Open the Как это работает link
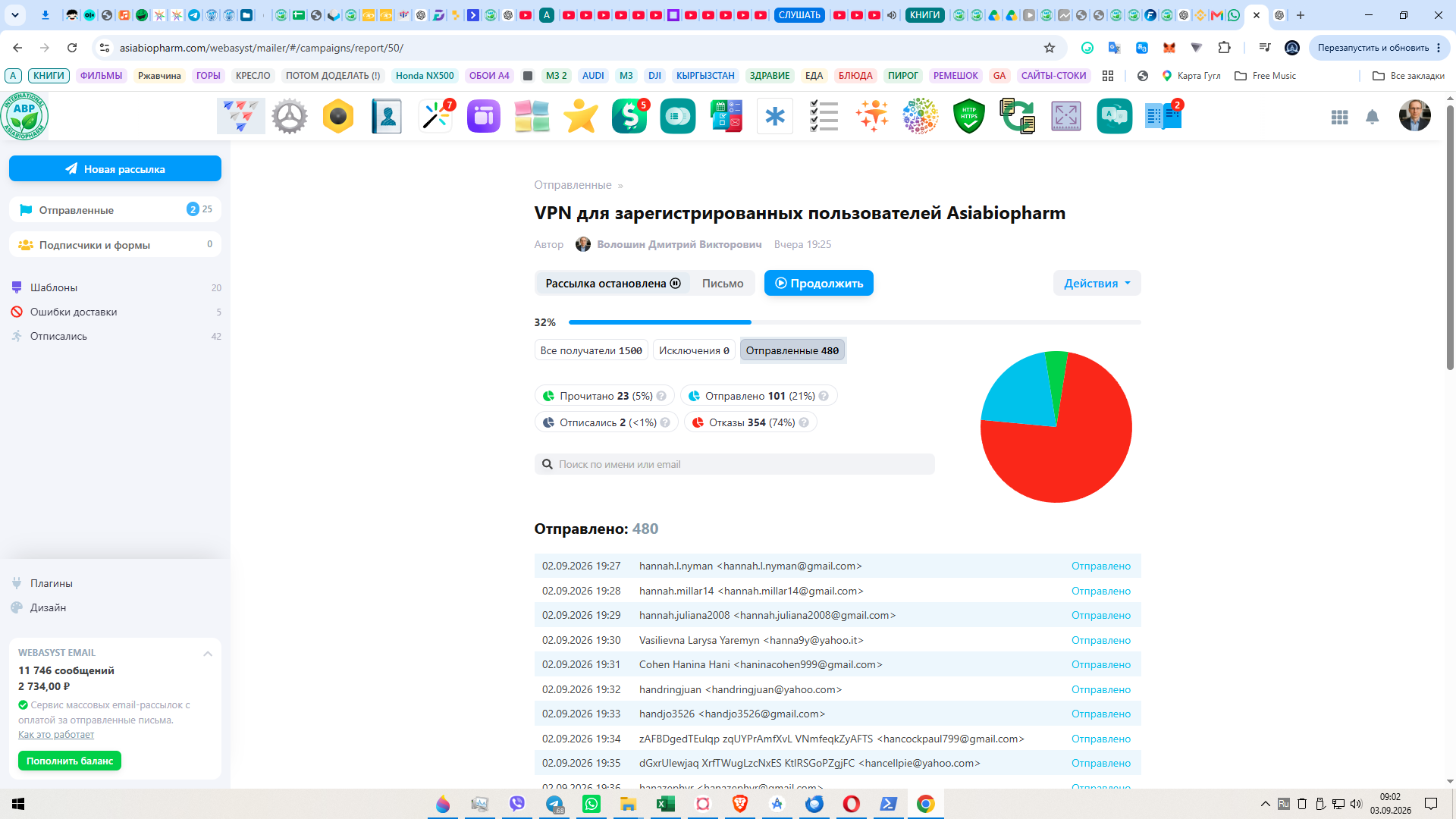This screenshot has width=1456, height=819. 56,734
